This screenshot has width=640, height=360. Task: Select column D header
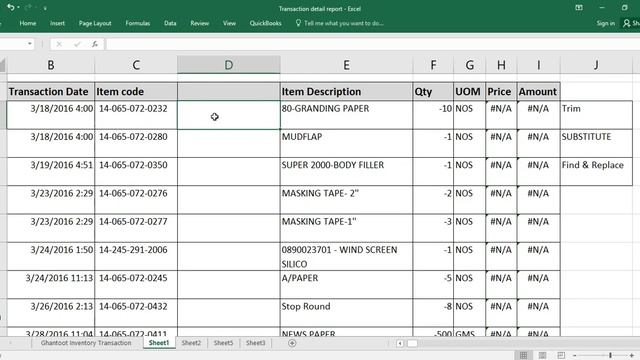[229, 65]
